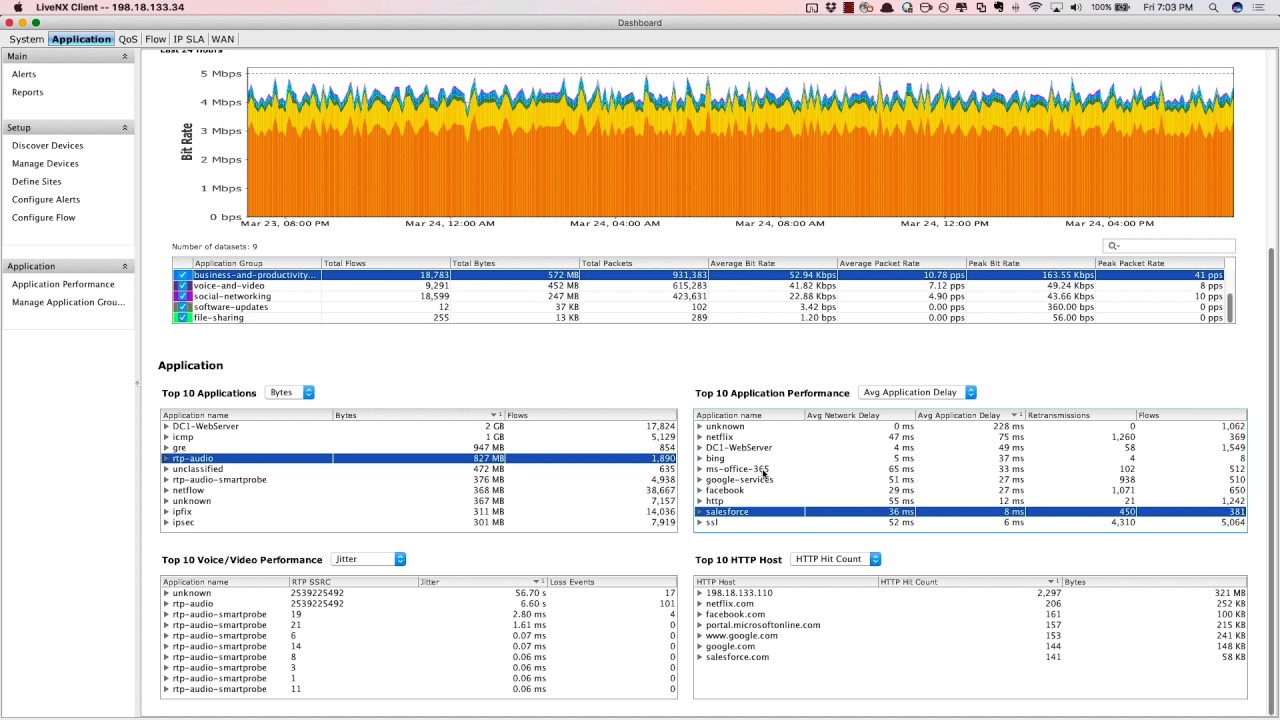Open Spotlight search magnifier icon
This screenshot has height=720, width=1280.
click(x=1214, y=7)
